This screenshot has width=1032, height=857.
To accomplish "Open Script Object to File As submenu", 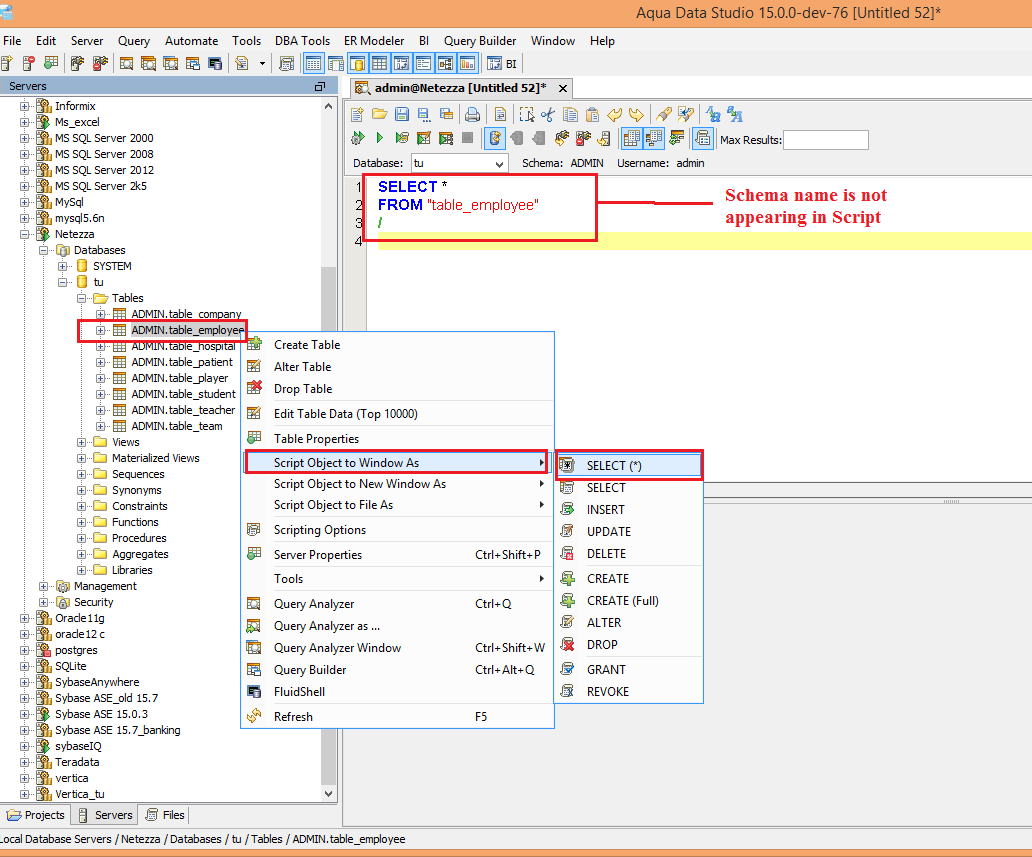I will coord(398,505).
